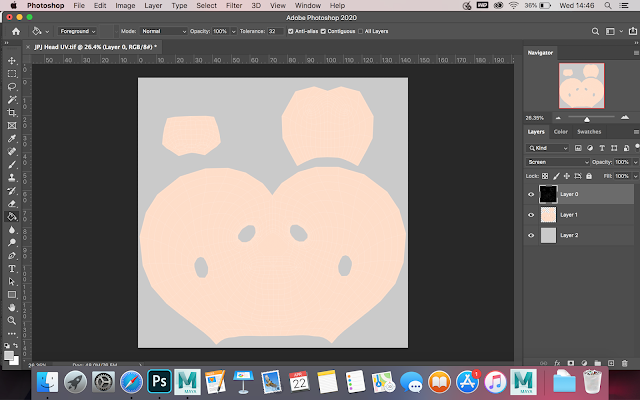Open the Image menu

pos(125,6)
